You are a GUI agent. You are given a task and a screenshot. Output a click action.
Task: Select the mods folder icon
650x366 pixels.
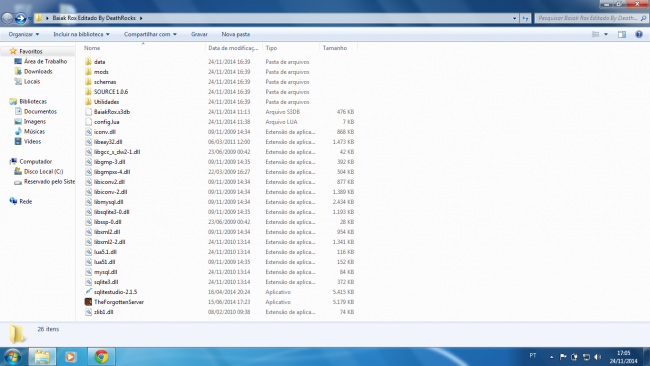(88, 72)
